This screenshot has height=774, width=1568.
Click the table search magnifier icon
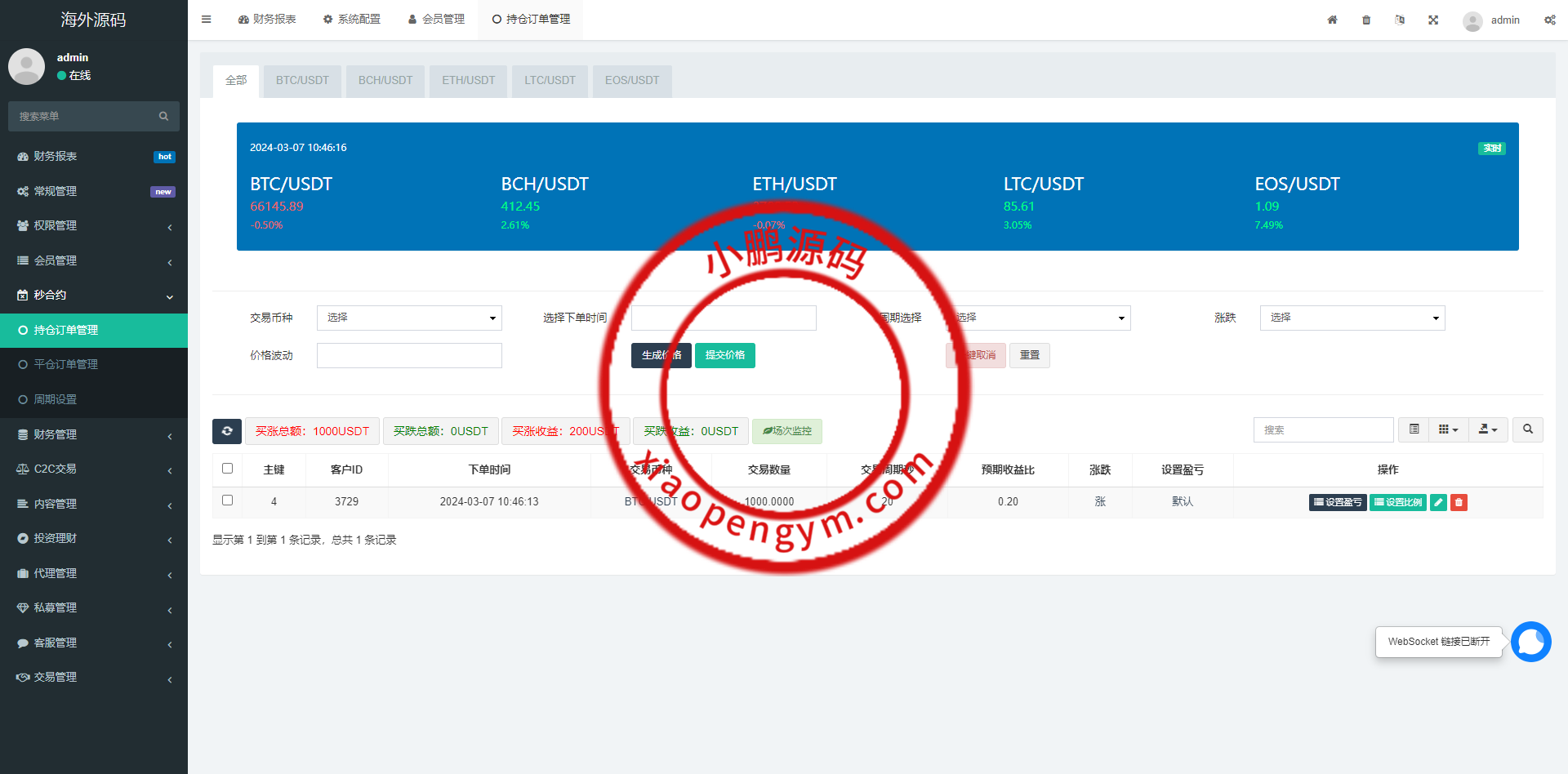pyautogui.click(x=1527, y=429)
